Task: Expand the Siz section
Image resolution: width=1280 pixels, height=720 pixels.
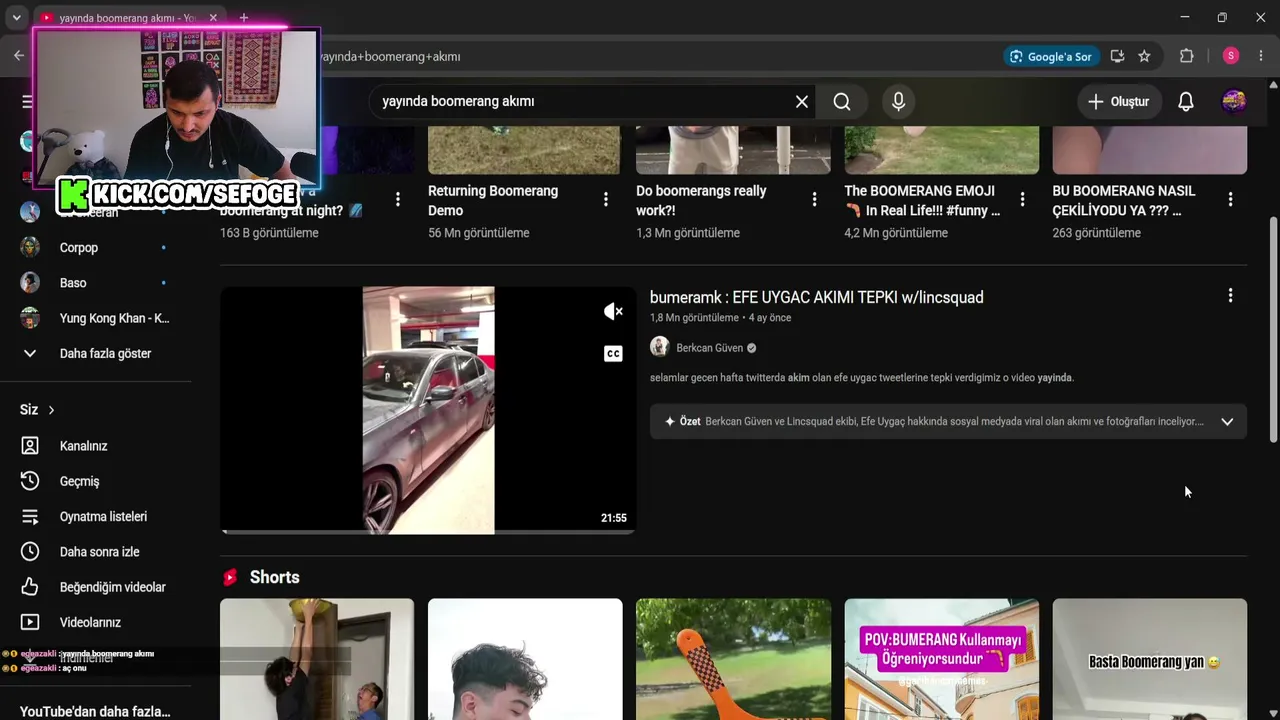Action: pos(38,410)
